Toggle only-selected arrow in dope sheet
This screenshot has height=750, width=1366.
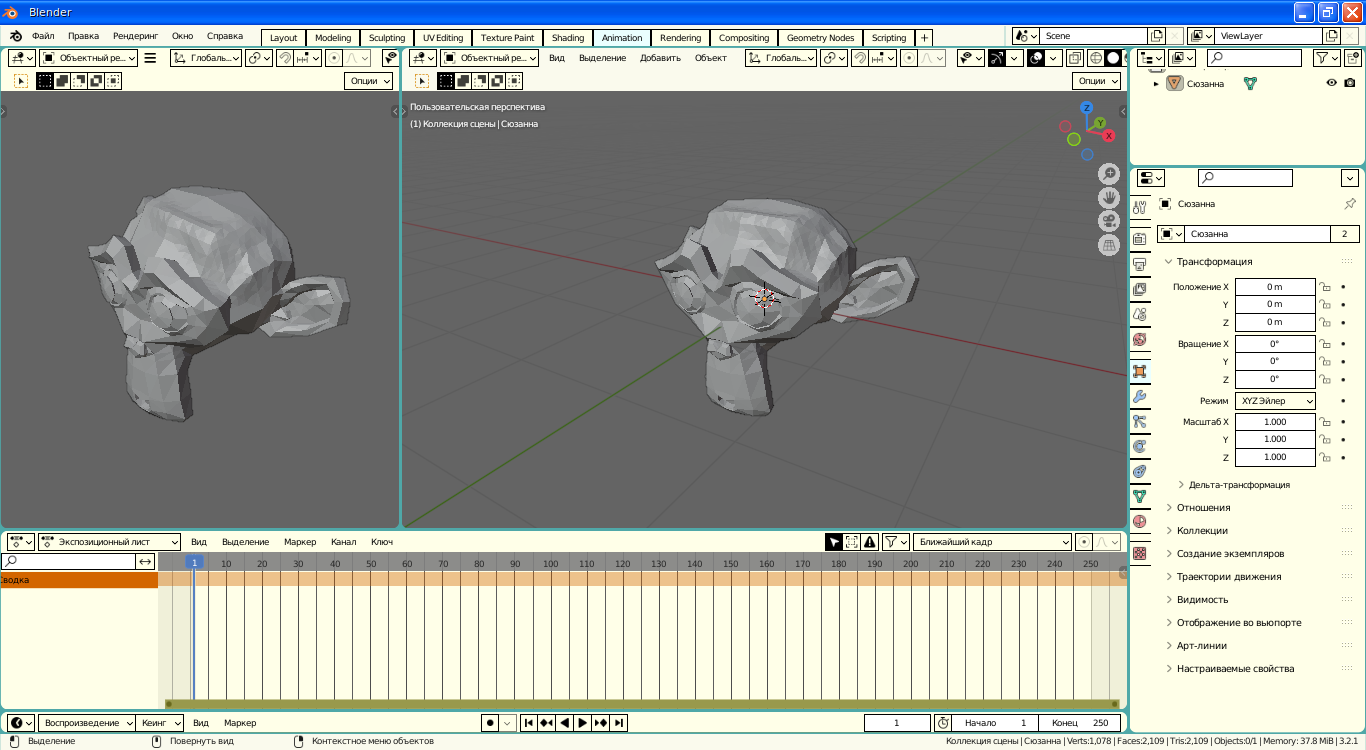point(834,542)
